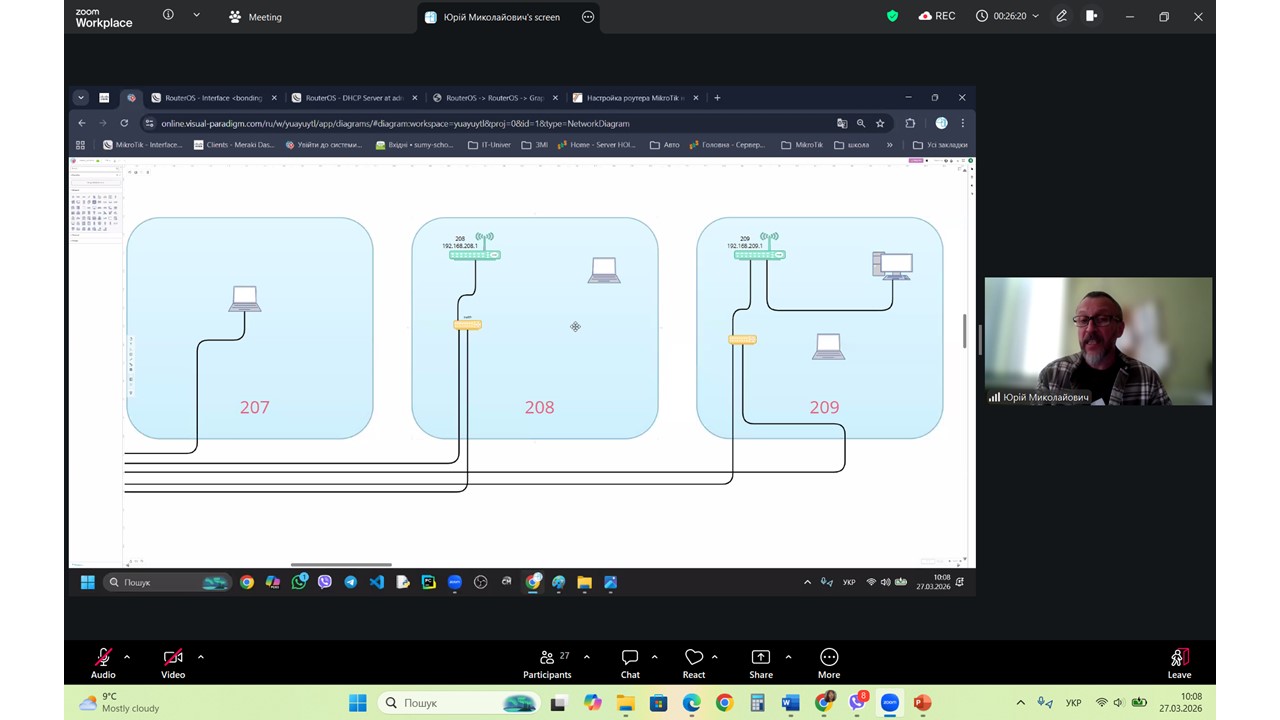Screen dimensions: 1280x720
Task: Expand video options arrow next to Video
Action: (201, 657)
